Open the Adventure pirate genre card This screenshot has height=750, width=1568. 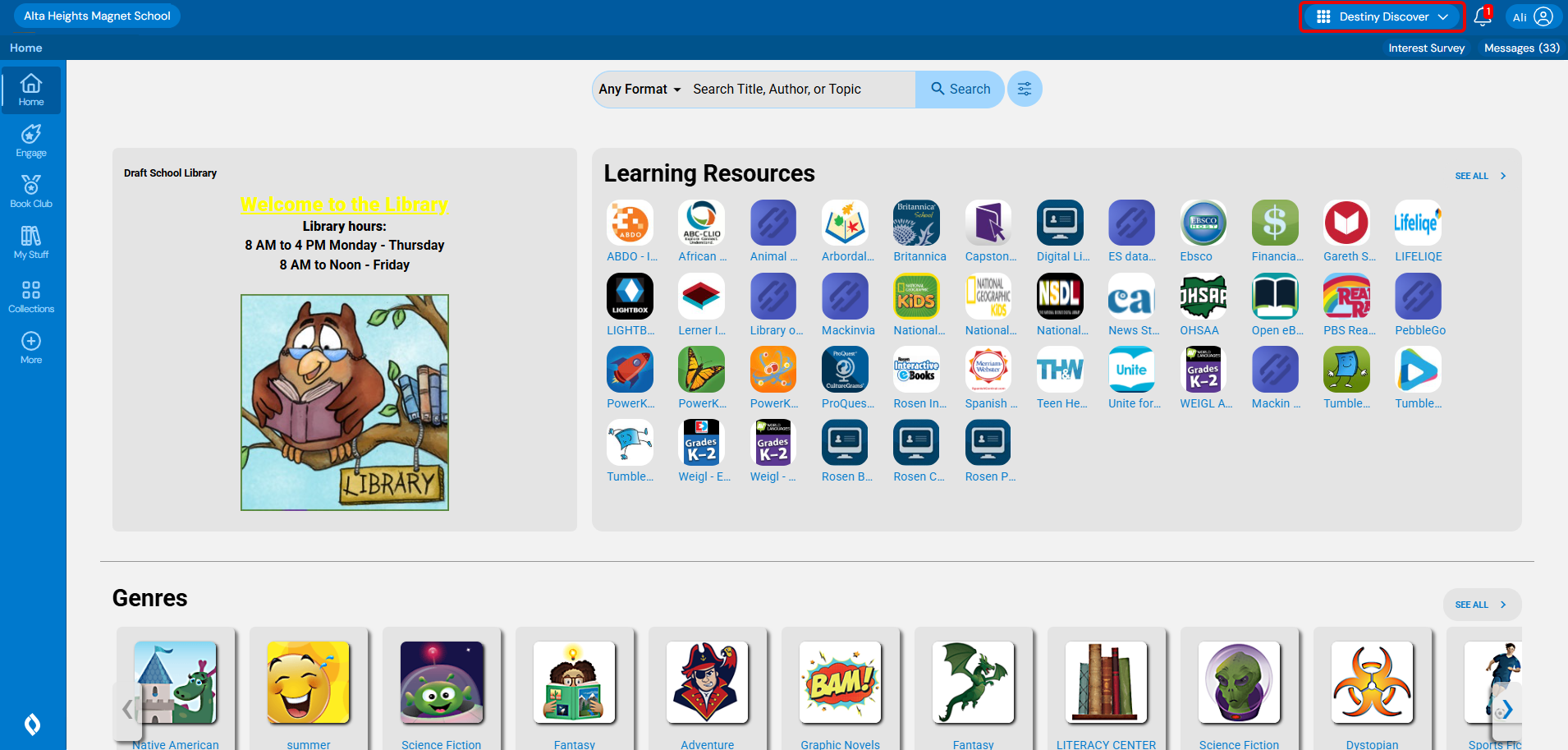(x=708, y=690)
